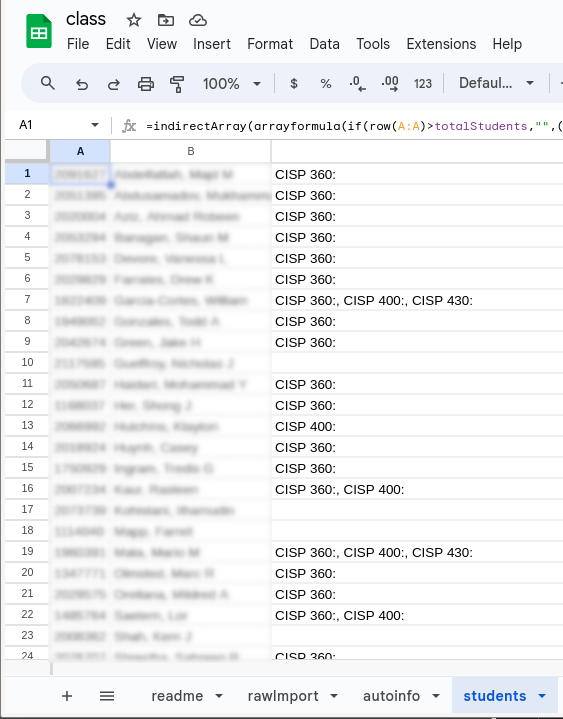
Task: Activate the paint format tool
Action: pyautogui.click(x=177, y=84)
